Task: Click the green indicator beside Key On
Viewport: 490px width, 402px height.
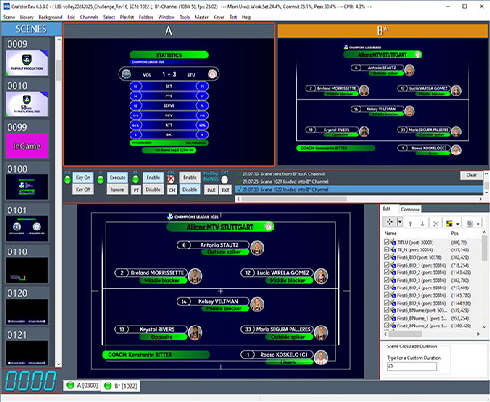Action: click(x=67, y=180)
